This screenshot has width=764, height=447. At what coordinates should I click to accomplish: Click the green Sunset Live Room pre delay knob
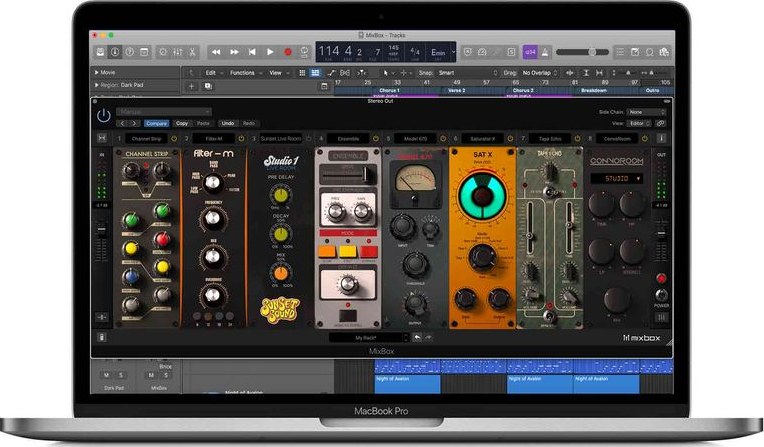[x=280, y=195]
